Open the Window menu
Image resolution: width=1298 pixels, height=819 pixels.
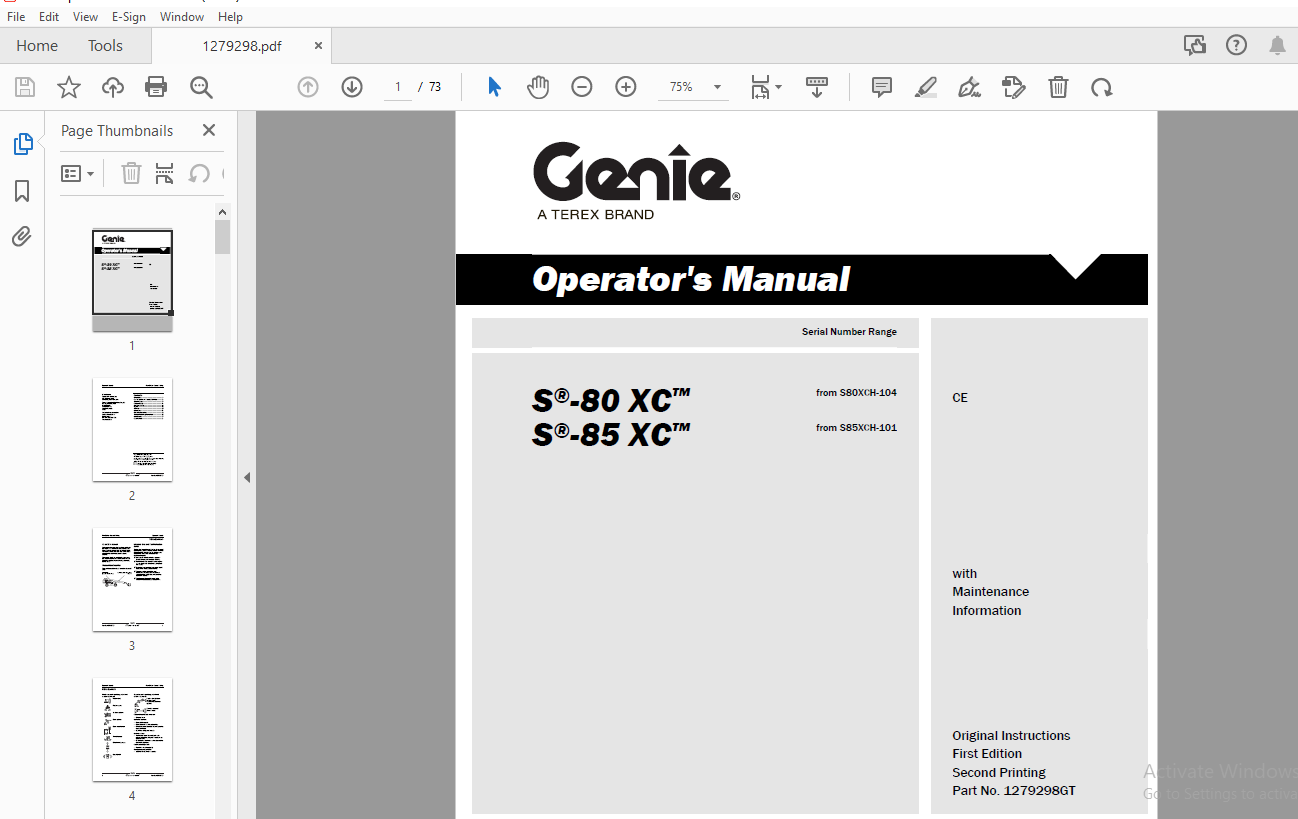(x=182, y=17)
